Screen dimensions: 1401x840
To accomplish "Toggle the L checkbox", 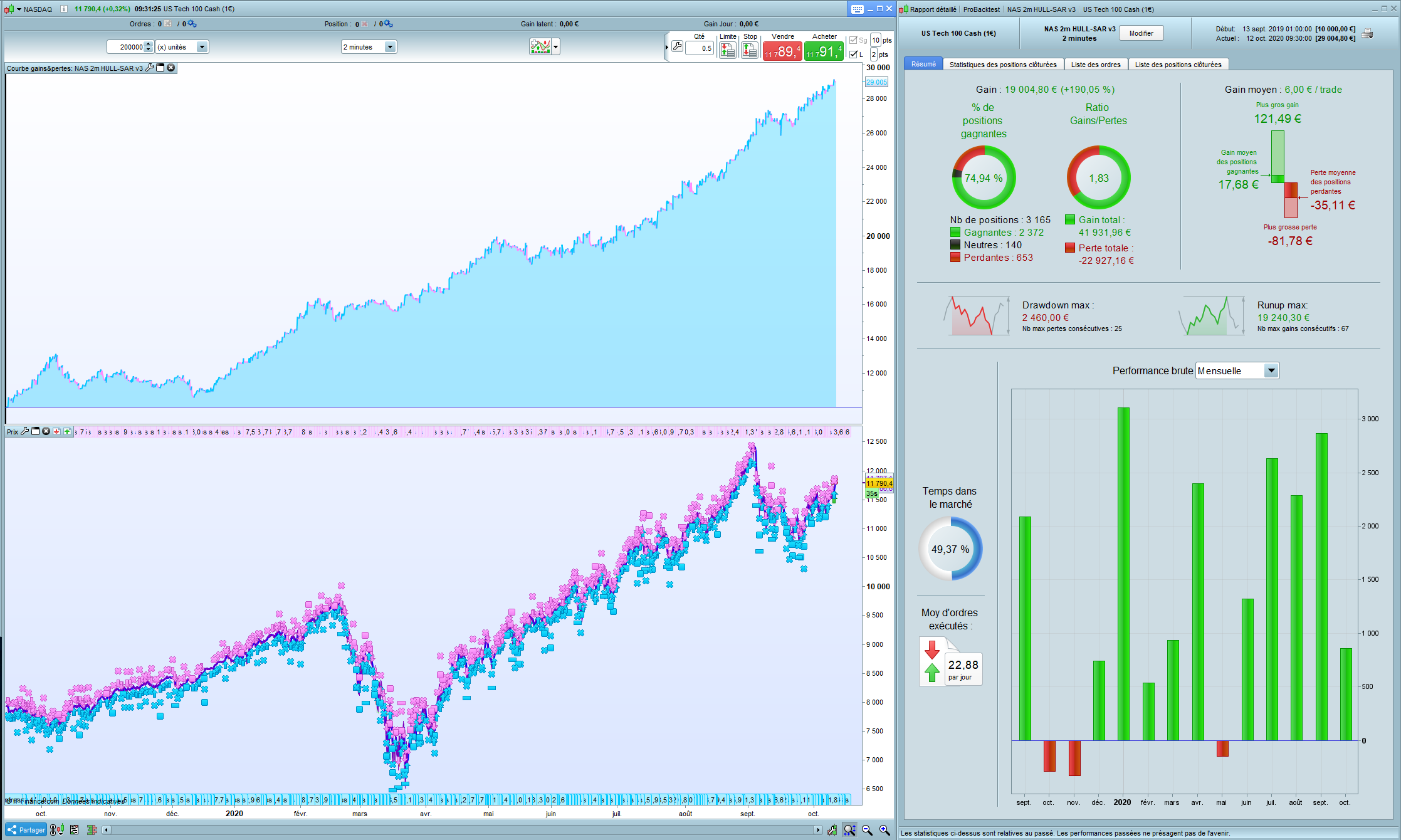I will (853, 55).
